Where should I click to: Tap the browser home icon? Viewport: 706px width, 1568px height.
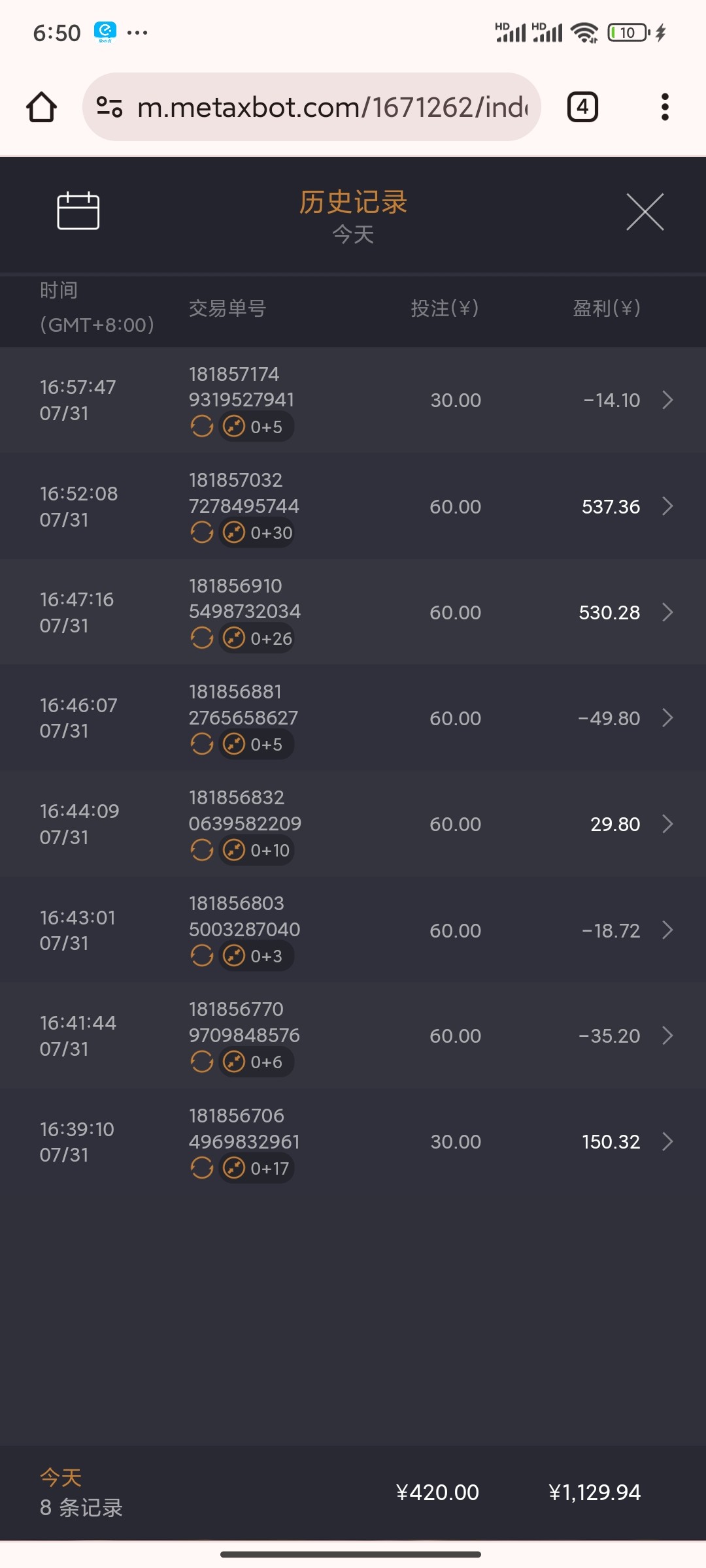click(42, 107)
